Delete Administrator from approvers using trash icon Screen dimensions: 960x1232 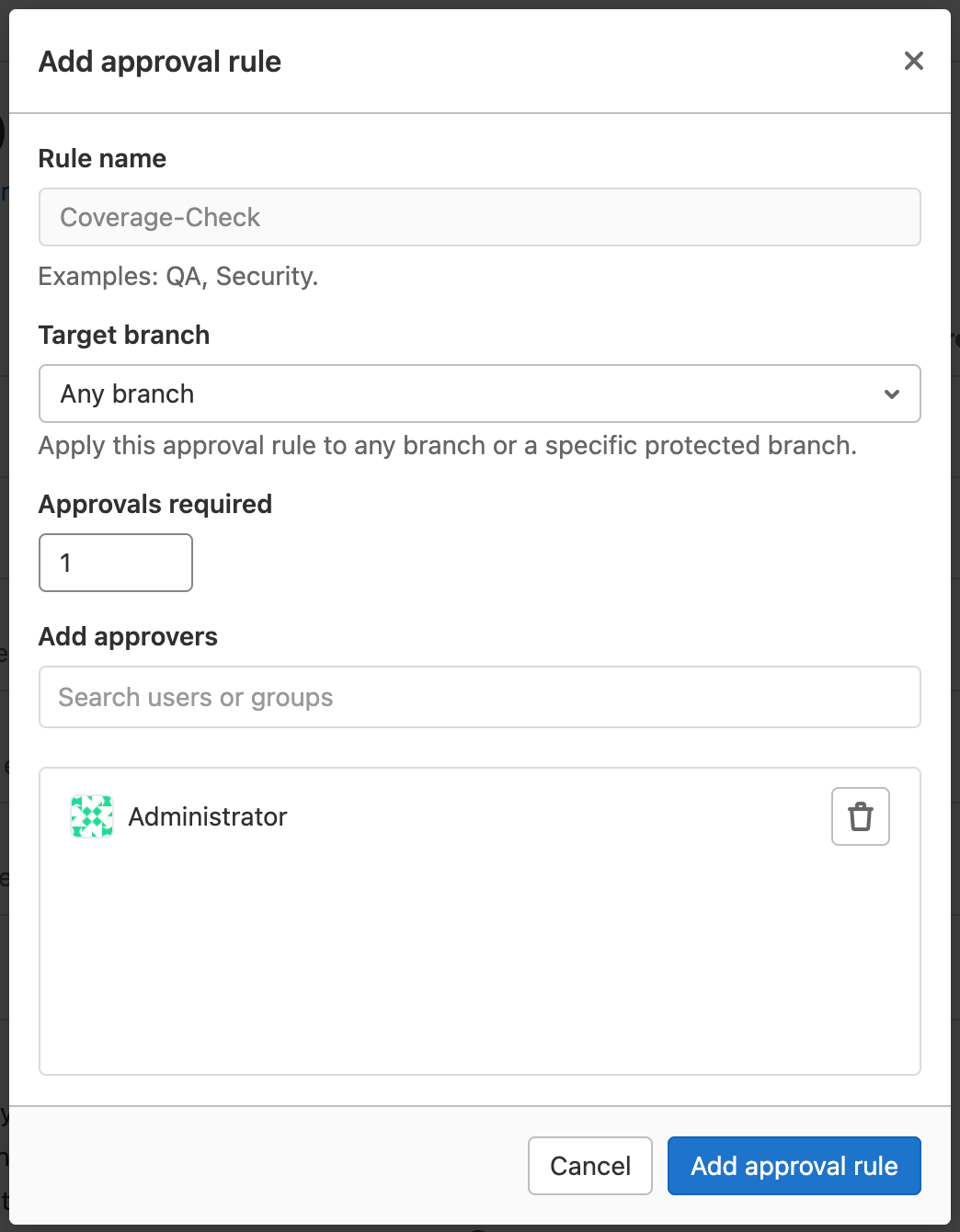[x=860, y=816]
